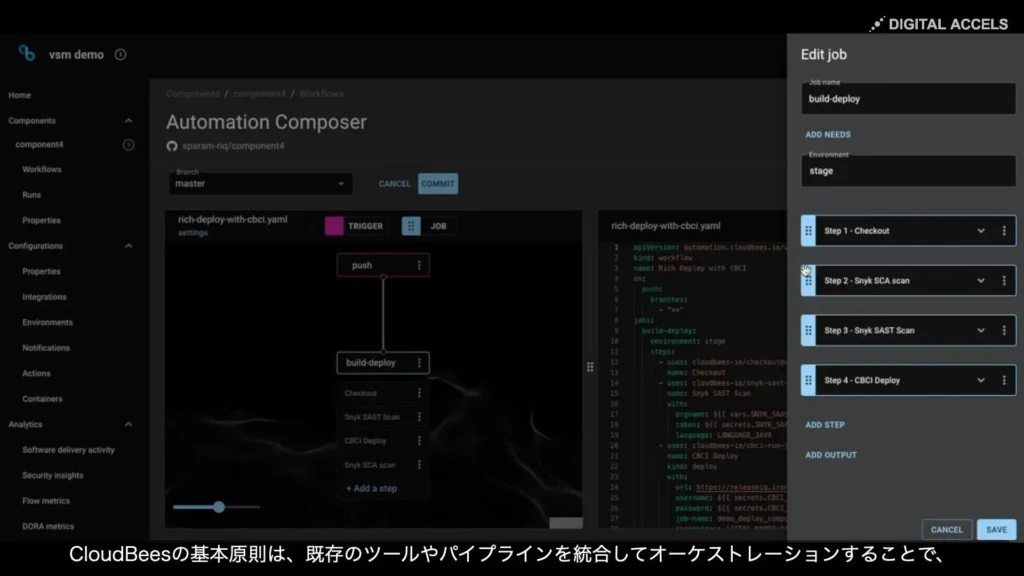1024x576 pixels.
Task: Open Software delivery activity under Analytics
Action: tap(69, 450)
